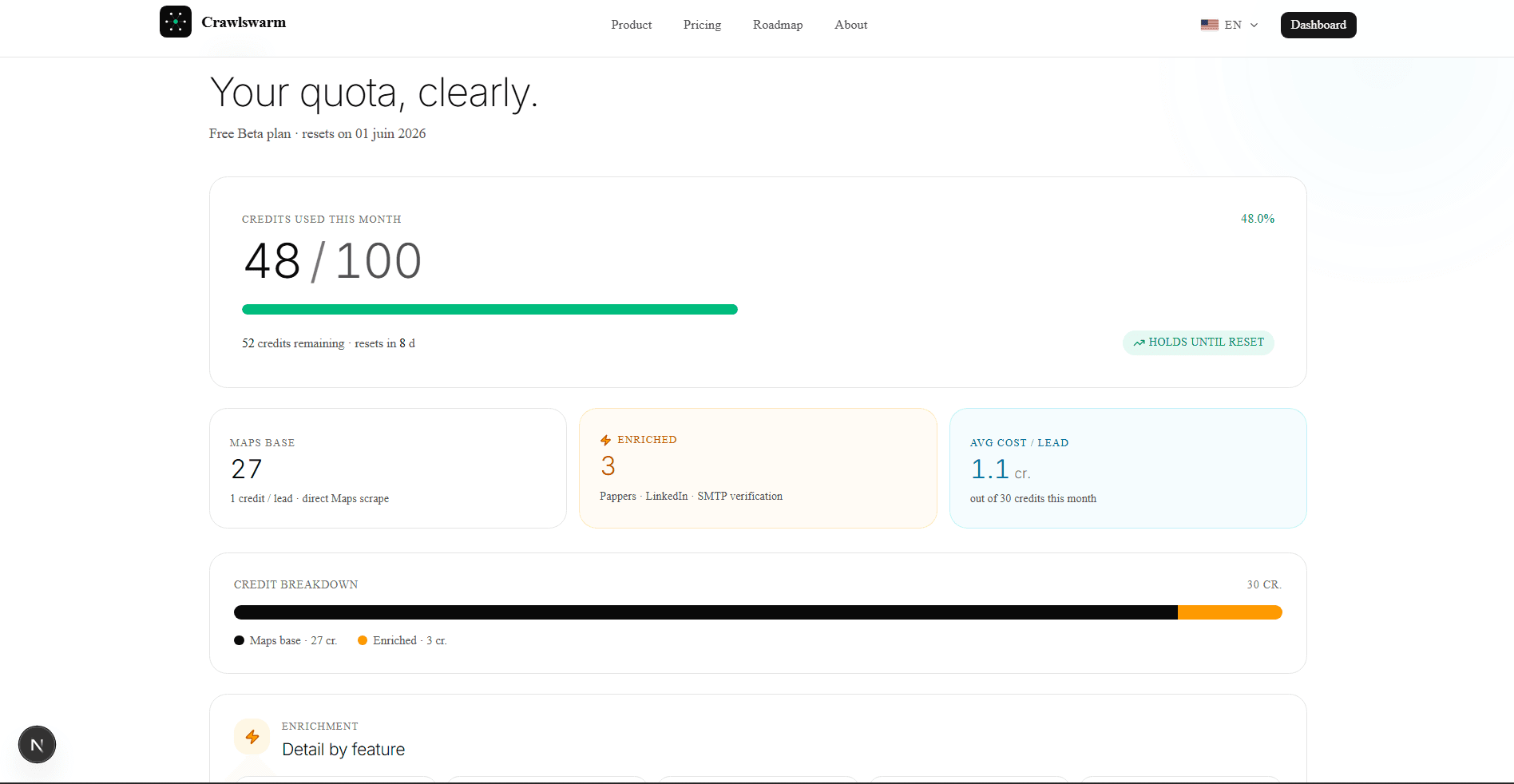Click the Crawlswarm brand name
1514x784 pixels.
coord(244,22)
